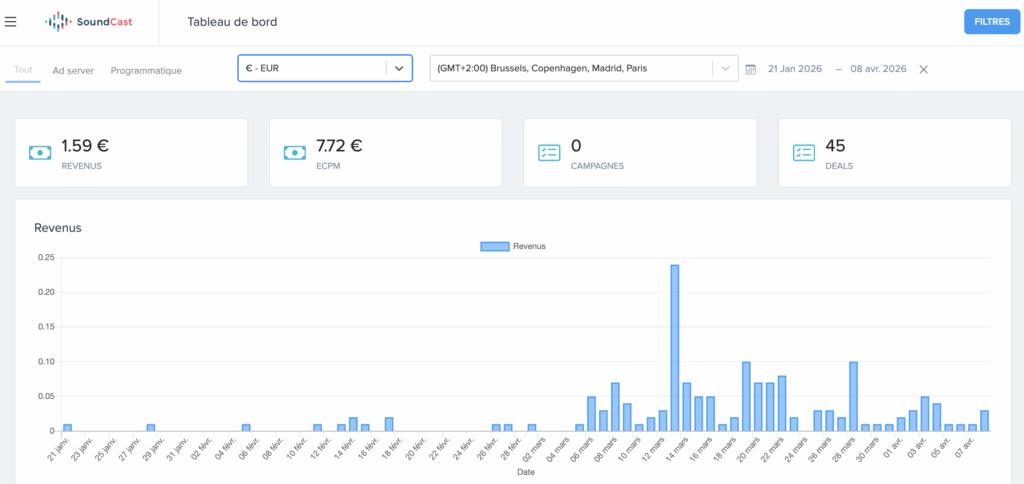Click the calendar icon beside date range
Viewport: 1024px width, 484px height.
tap(750, 69)
